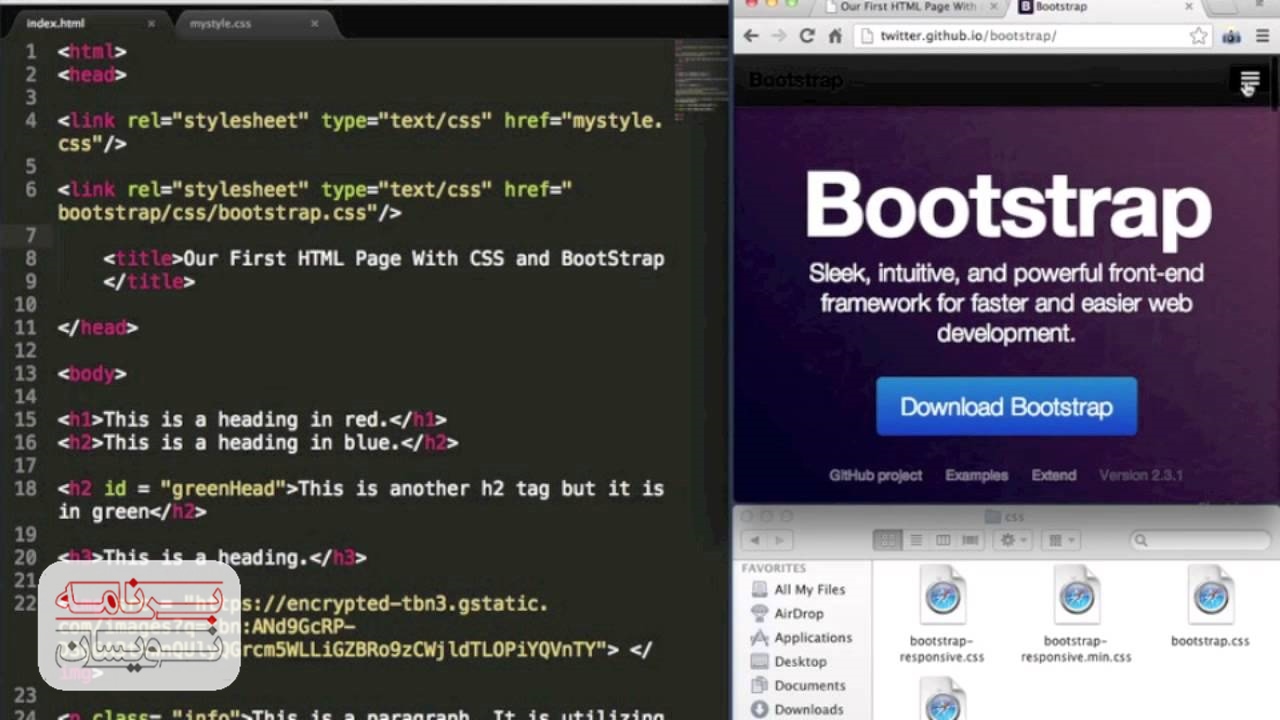1280x720 pixels.
Task: Switch Finder to column view
Action: pos(942,540)
